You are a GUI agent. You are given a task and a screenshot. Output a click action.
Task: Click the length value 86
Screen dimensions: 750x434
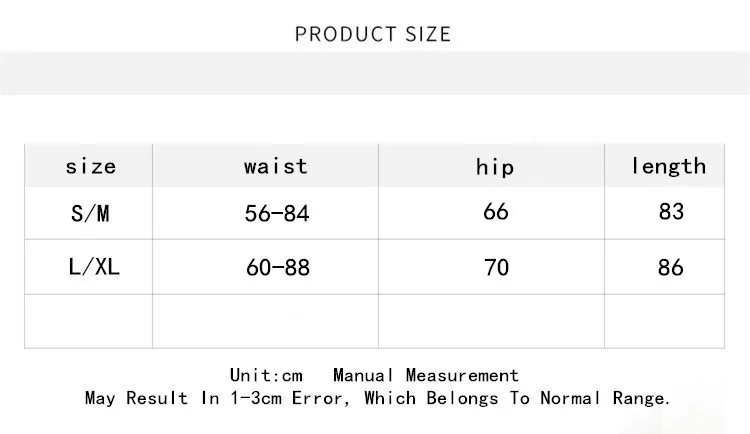[671, 267]
